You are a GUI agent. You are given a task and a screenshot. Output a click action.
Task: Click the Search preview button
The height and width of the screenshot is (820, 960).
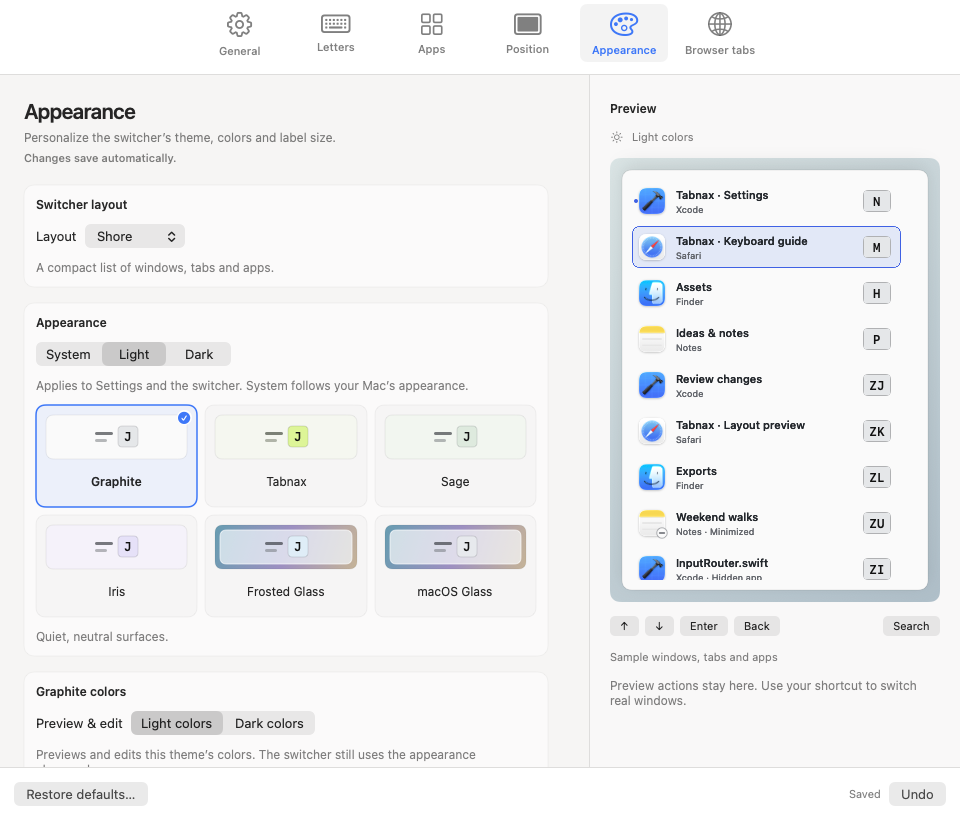click(x=911, y=626)
